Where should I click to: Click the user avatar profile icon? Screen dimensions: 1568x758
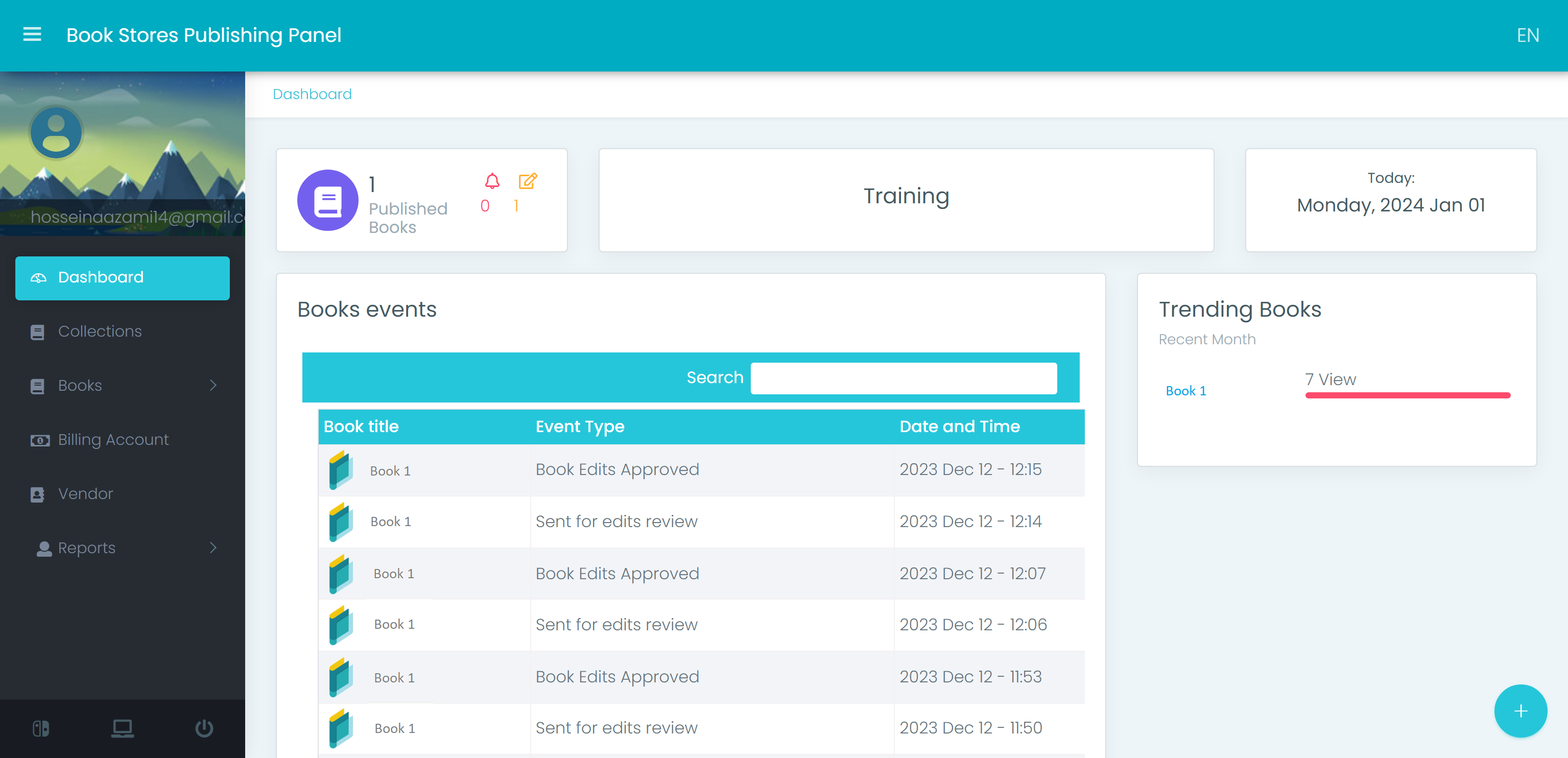[56, 133]
